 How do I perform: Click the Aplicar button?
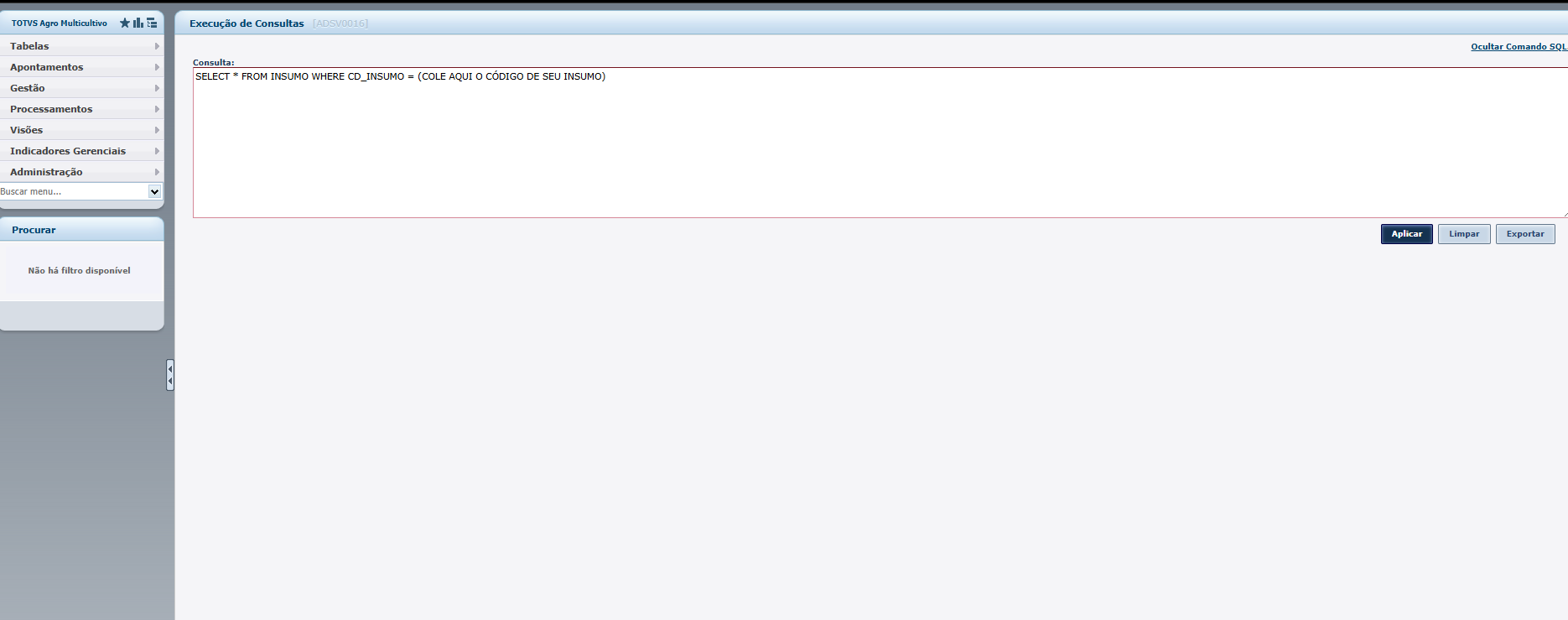tap(1407, 234)
